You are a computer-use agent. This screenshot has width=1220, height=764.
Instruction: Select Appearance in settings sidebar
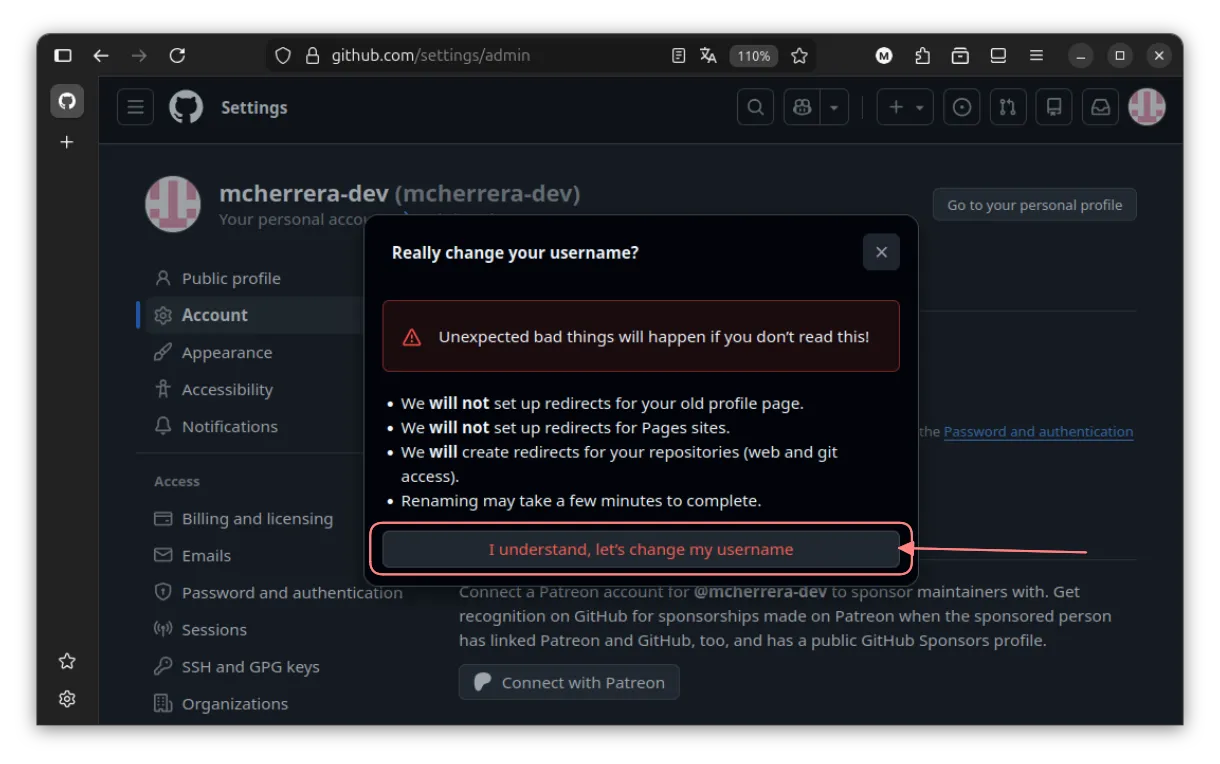(x=226, y=352)
